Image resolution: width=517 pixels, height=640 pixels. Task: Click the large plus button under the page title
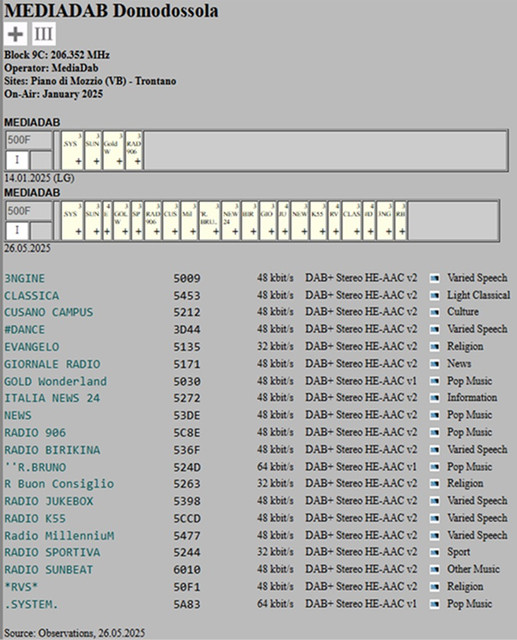15,34
